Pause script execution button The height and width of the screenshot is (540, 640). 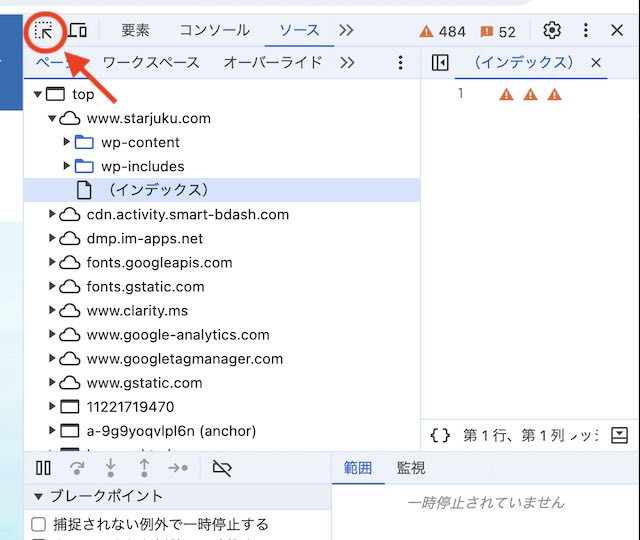tap(43, 468)
